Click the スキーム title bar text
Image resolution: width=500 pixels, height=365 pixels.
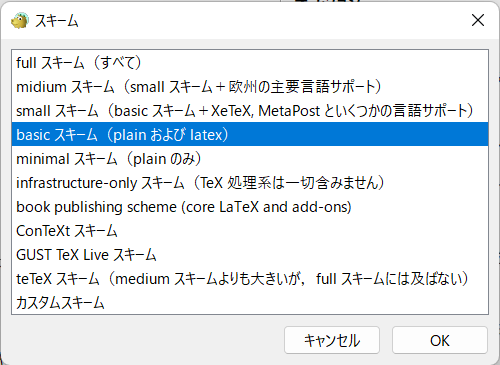(x=57, y=21)
